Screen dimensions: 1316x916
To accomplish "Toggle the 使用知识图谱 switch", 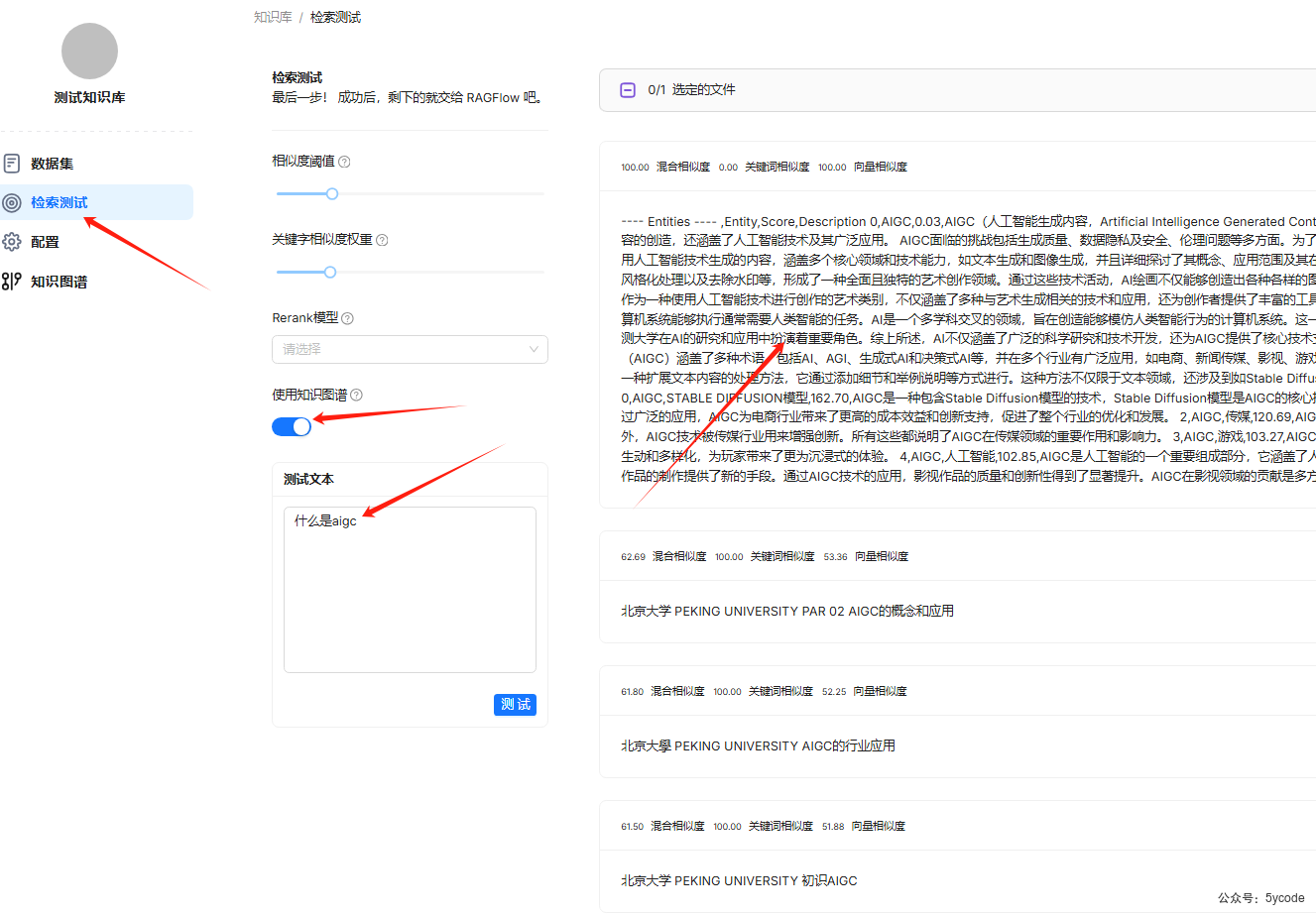I will click(292, 426).
